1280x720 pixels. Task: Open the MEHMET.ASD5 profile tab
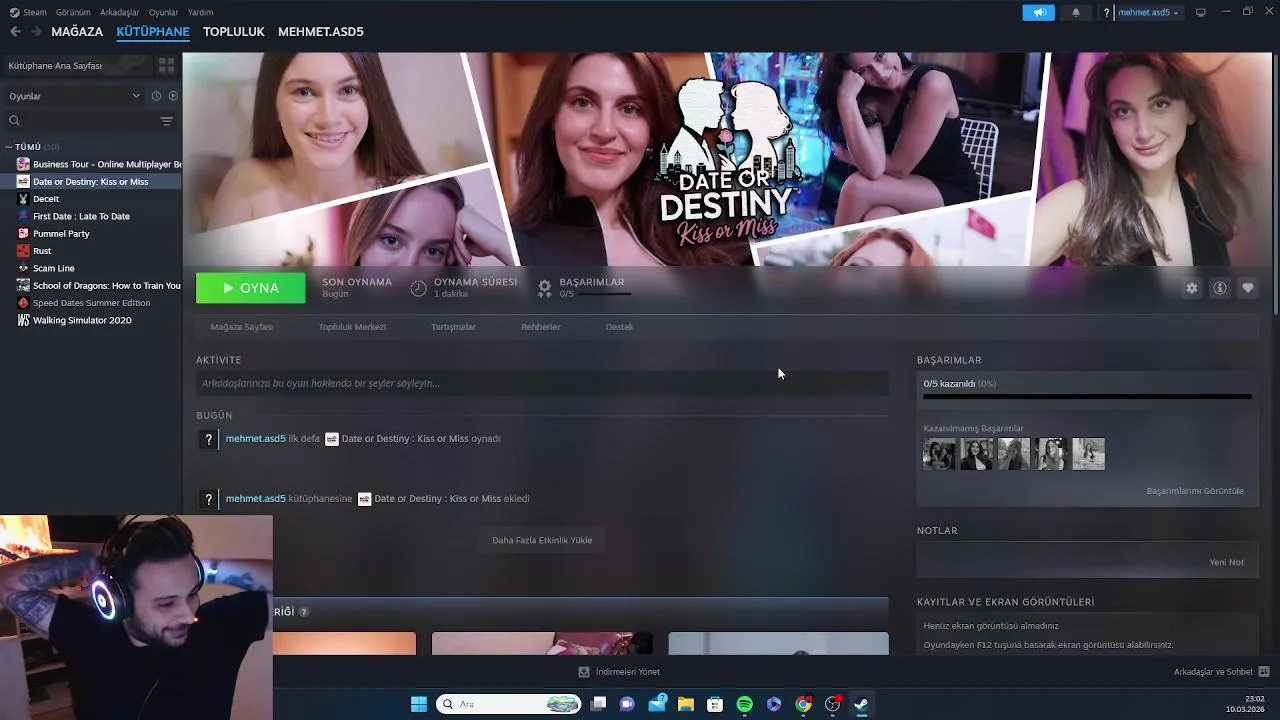[321, 32]
